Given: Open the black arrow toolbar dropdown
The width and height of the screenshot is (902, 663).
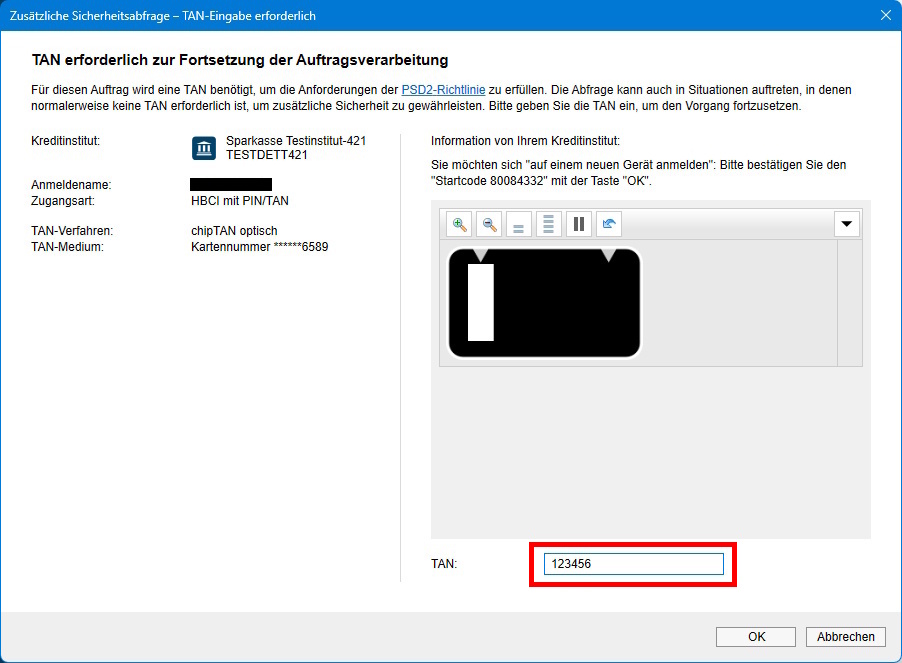Looking at the screenshot, I should [x=847, y=224].
